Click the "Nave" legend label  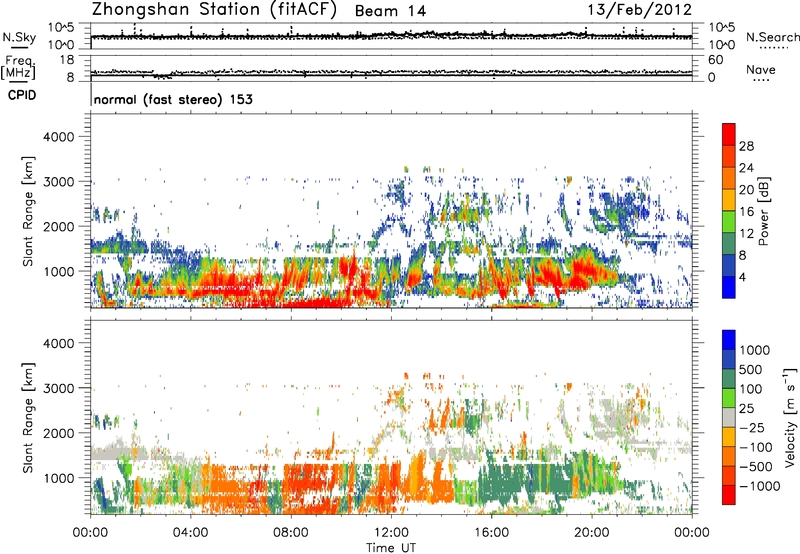click(x=761, y=70)
